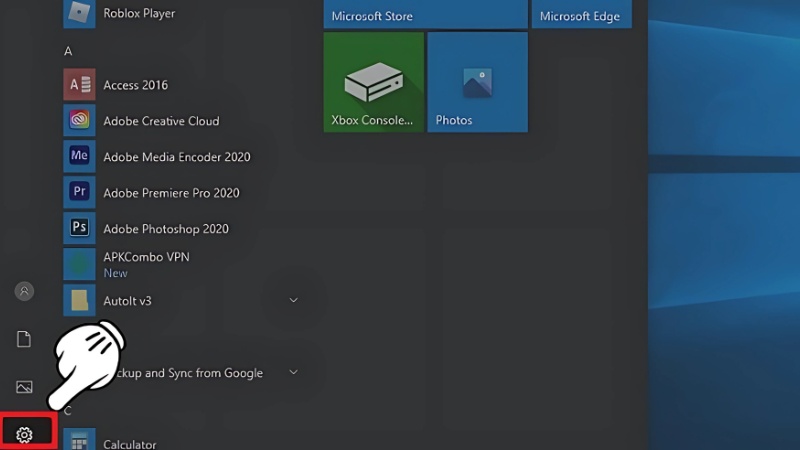Expand the Backup and Sync from Google chevron

pos(294,372)
